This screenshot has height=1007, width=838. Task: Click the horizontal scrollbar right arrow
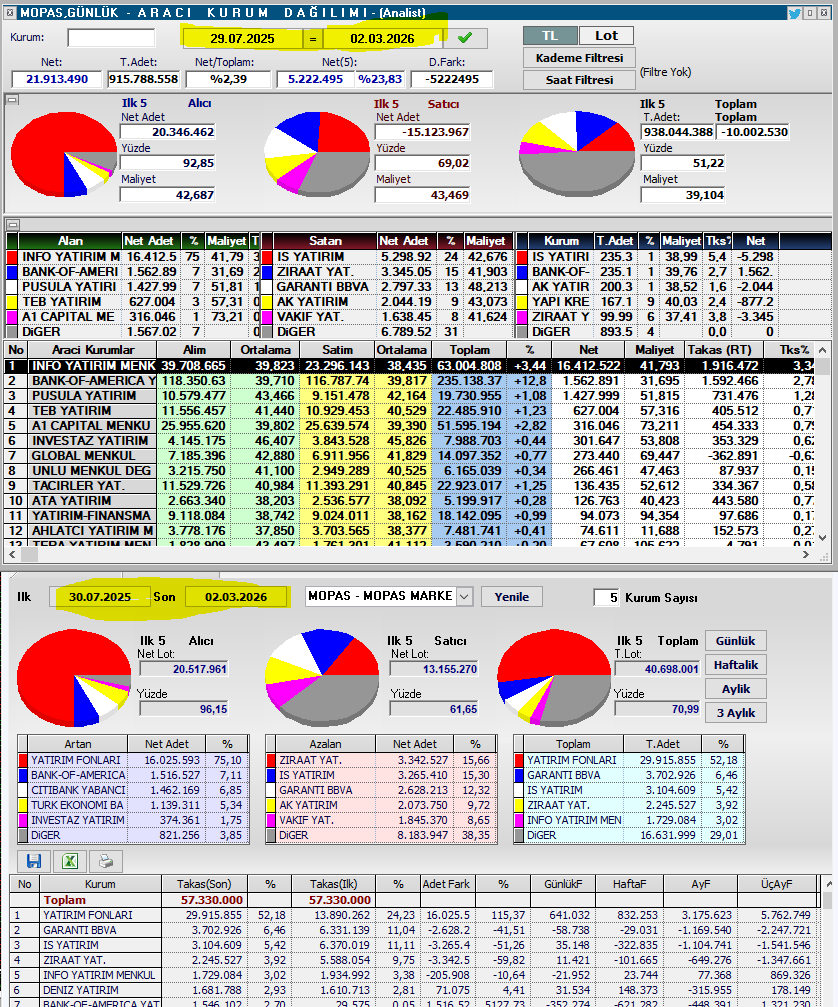806,554
